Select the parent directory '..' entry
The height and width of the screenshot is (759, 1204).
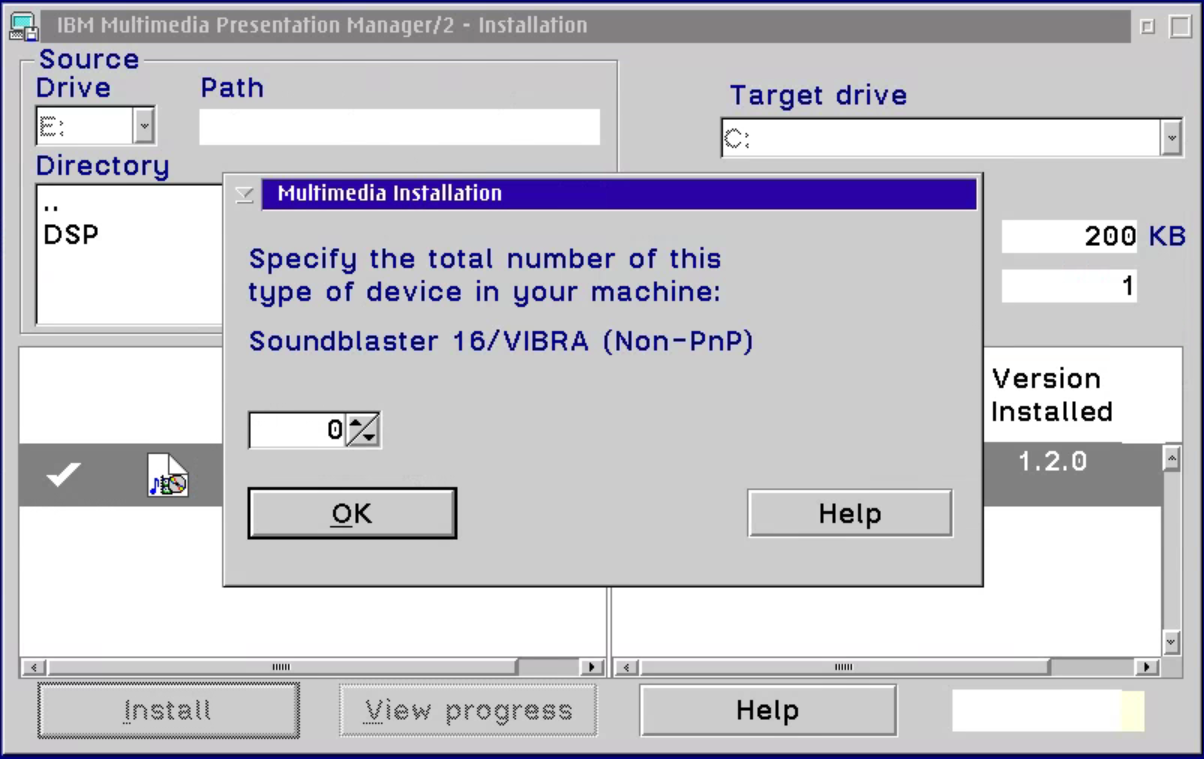[52, 207]
